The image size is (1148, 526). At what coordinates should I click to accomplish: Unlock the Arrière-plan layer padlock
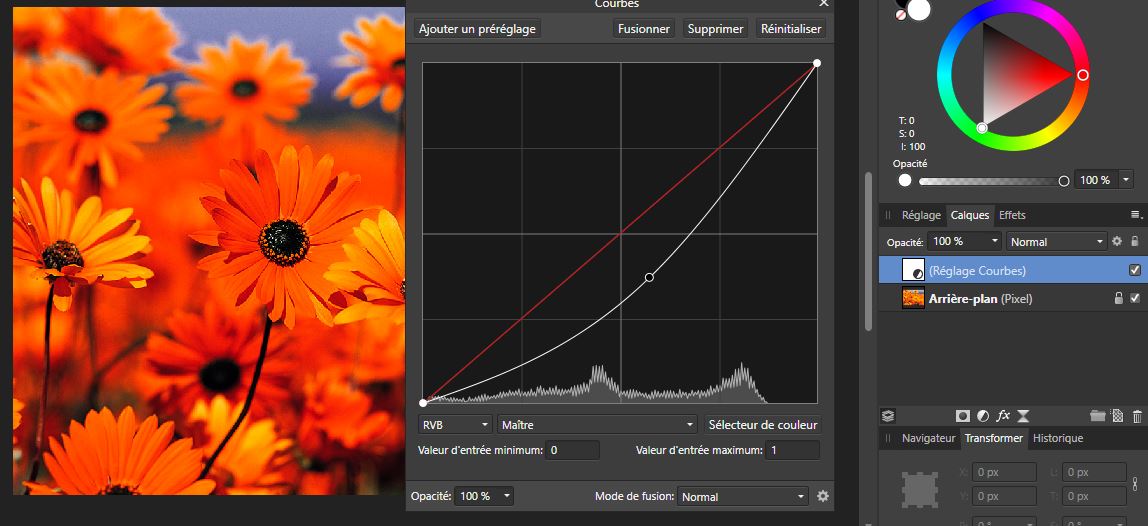point(1118,298)
